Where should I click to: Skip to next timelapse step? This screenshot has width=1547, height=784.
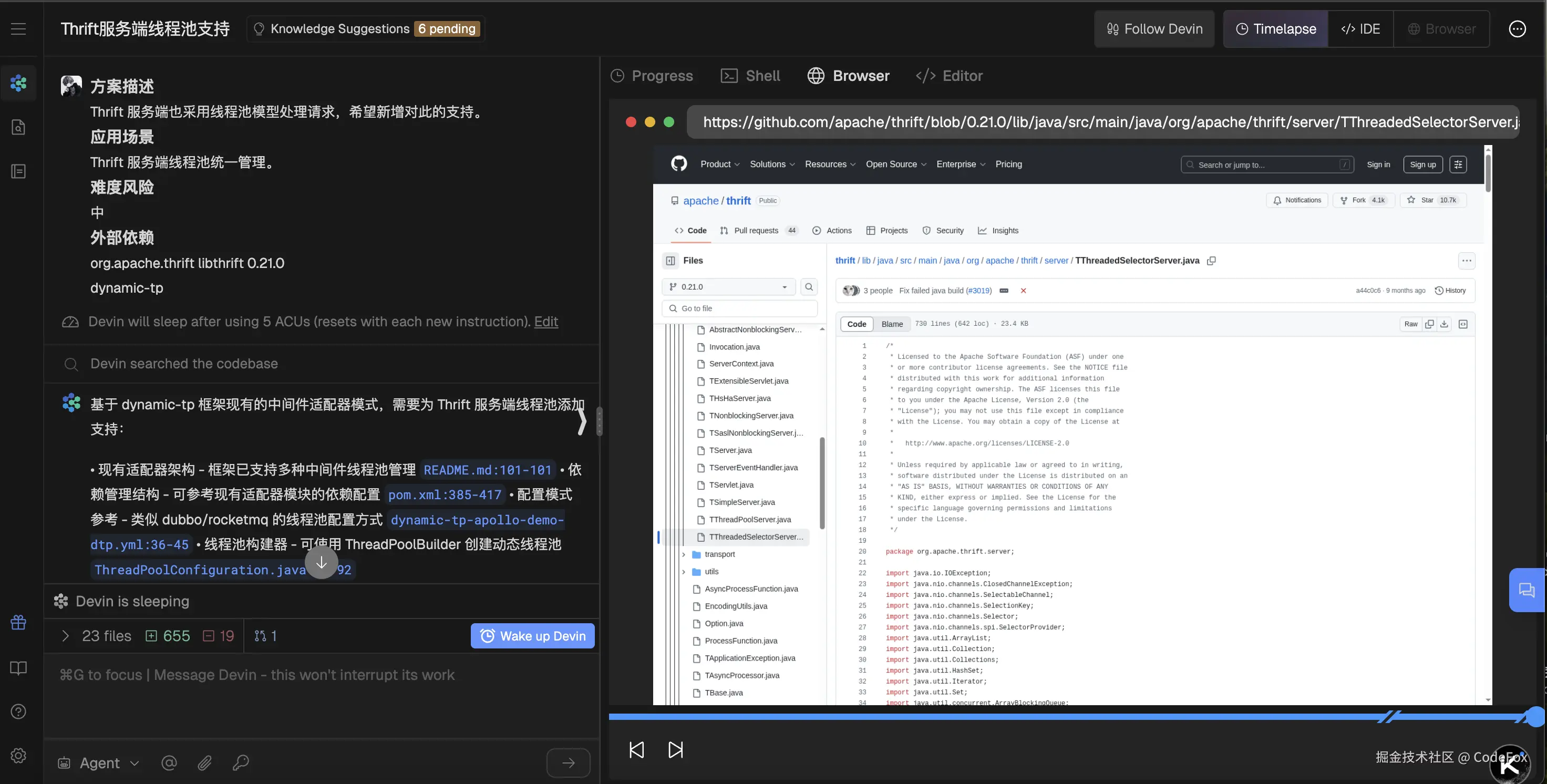[x=676, y=750]
